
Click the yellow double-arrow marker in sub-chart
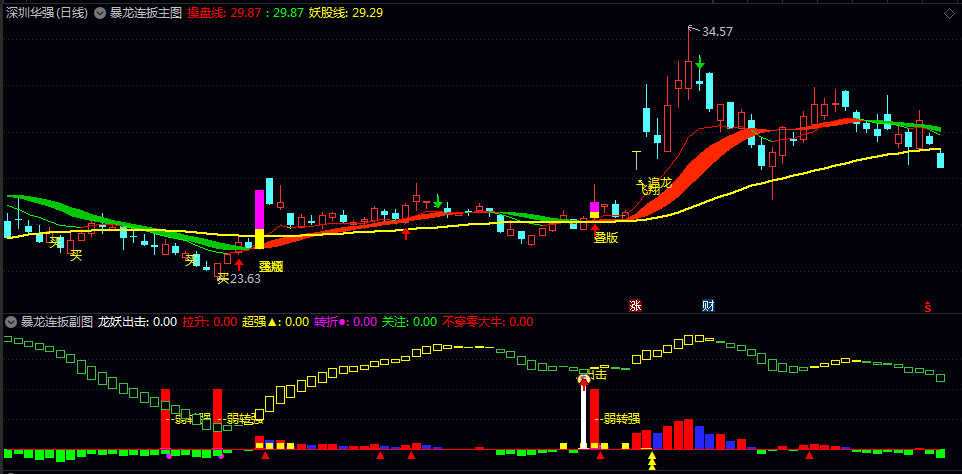point(652,461)
